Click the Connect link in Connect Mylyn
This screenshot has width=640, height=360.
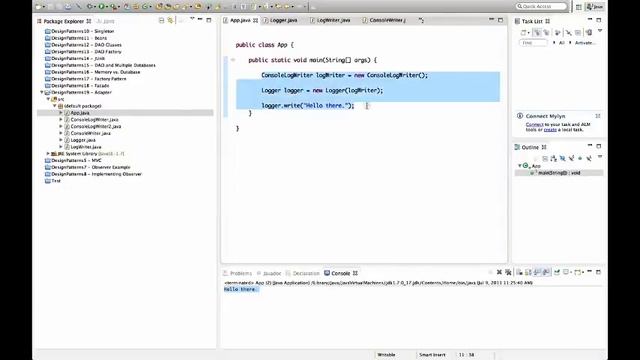click(534, 124)
